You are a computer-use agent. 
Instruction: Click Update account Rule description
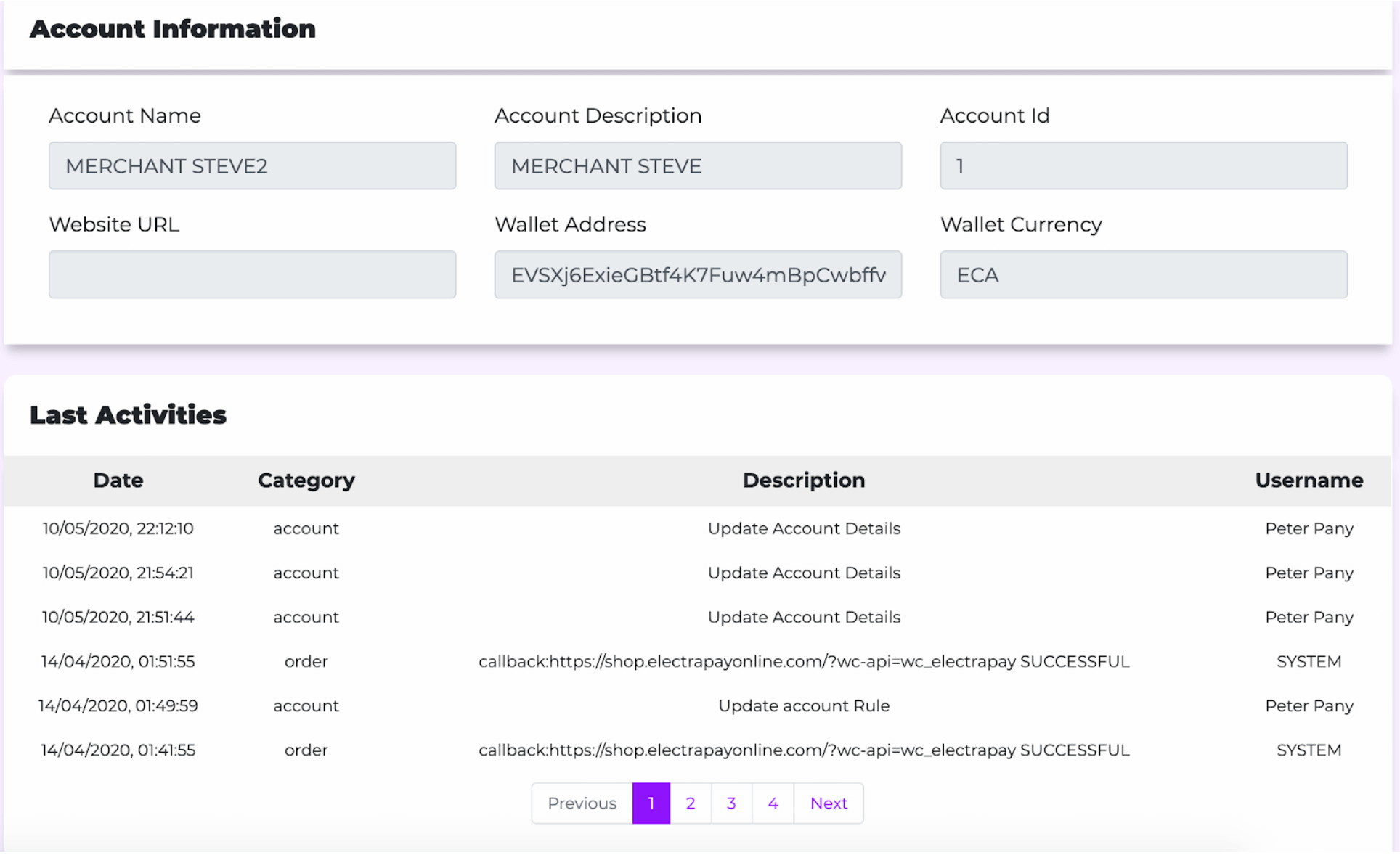804,705
